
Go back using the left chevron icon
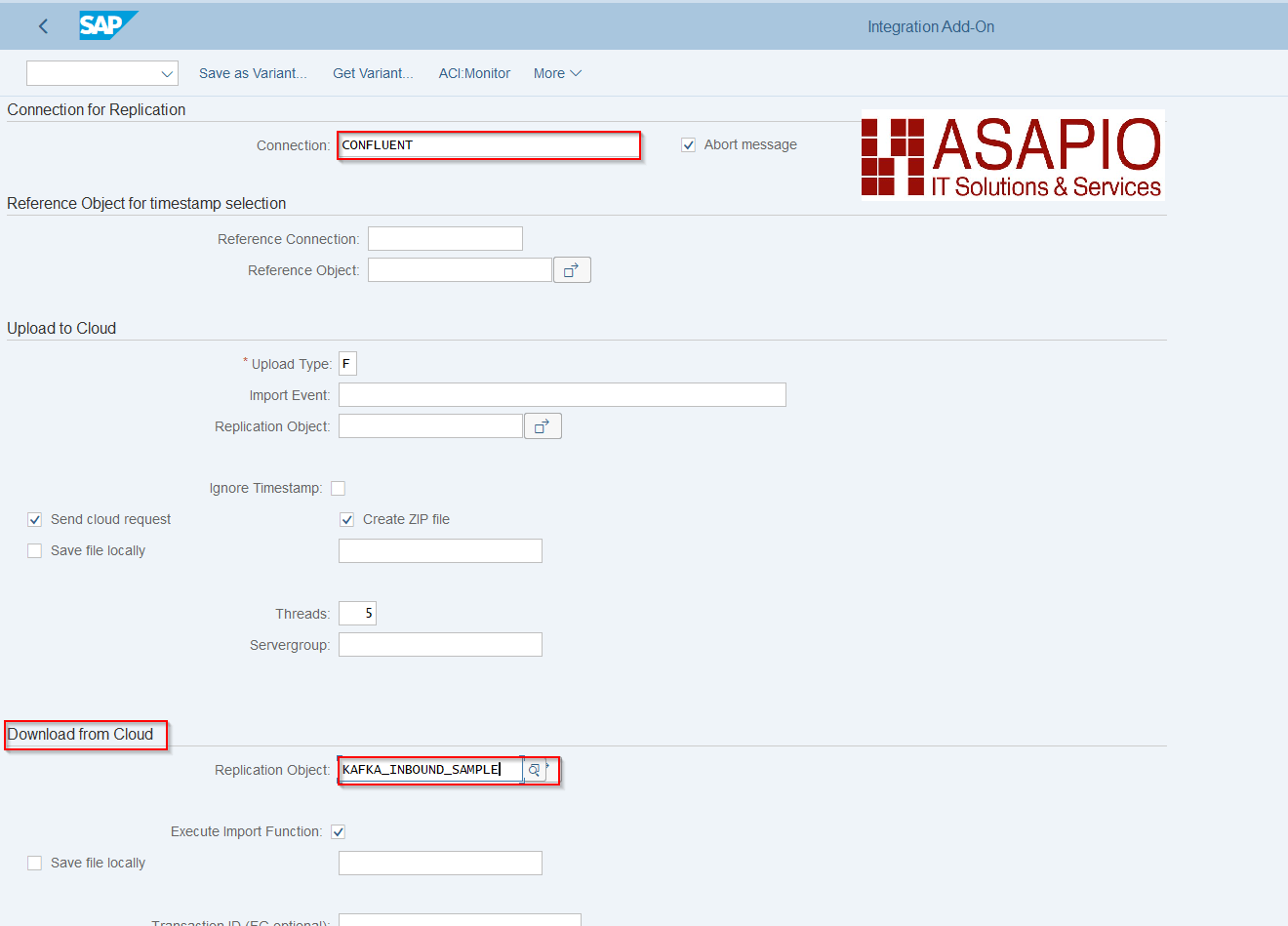43,26
